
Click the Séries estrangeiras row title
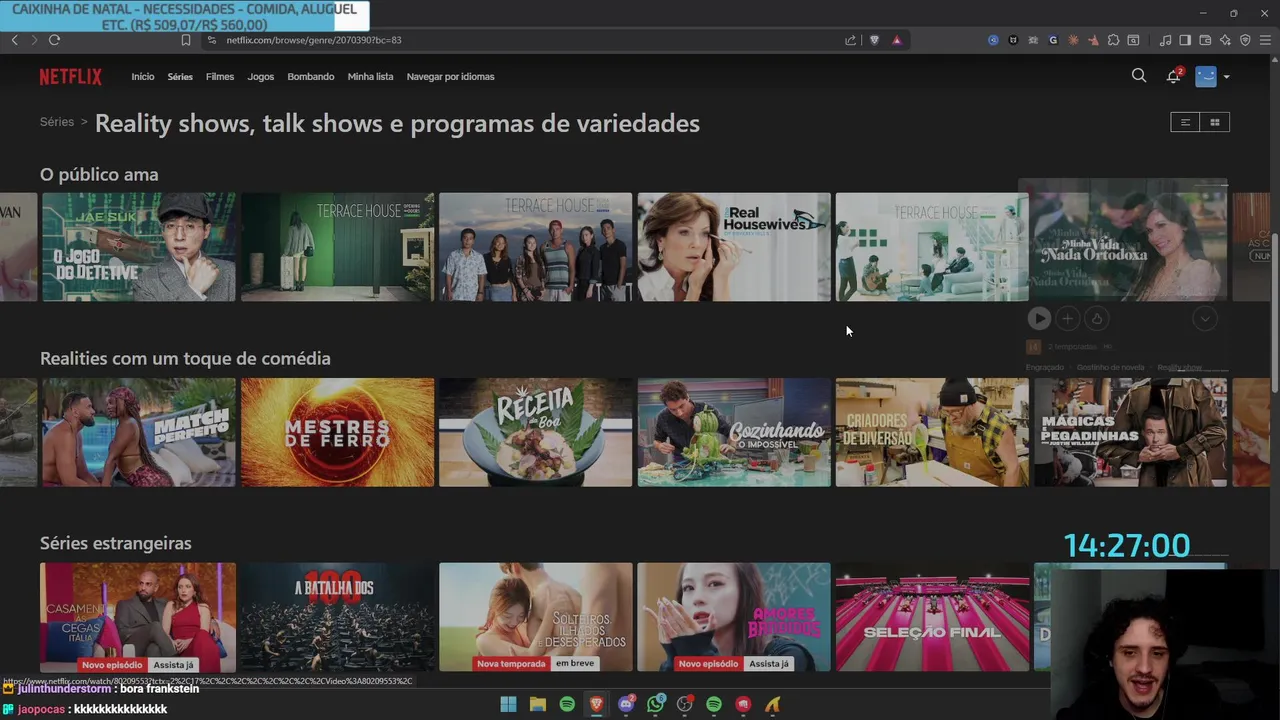point(116,543)
